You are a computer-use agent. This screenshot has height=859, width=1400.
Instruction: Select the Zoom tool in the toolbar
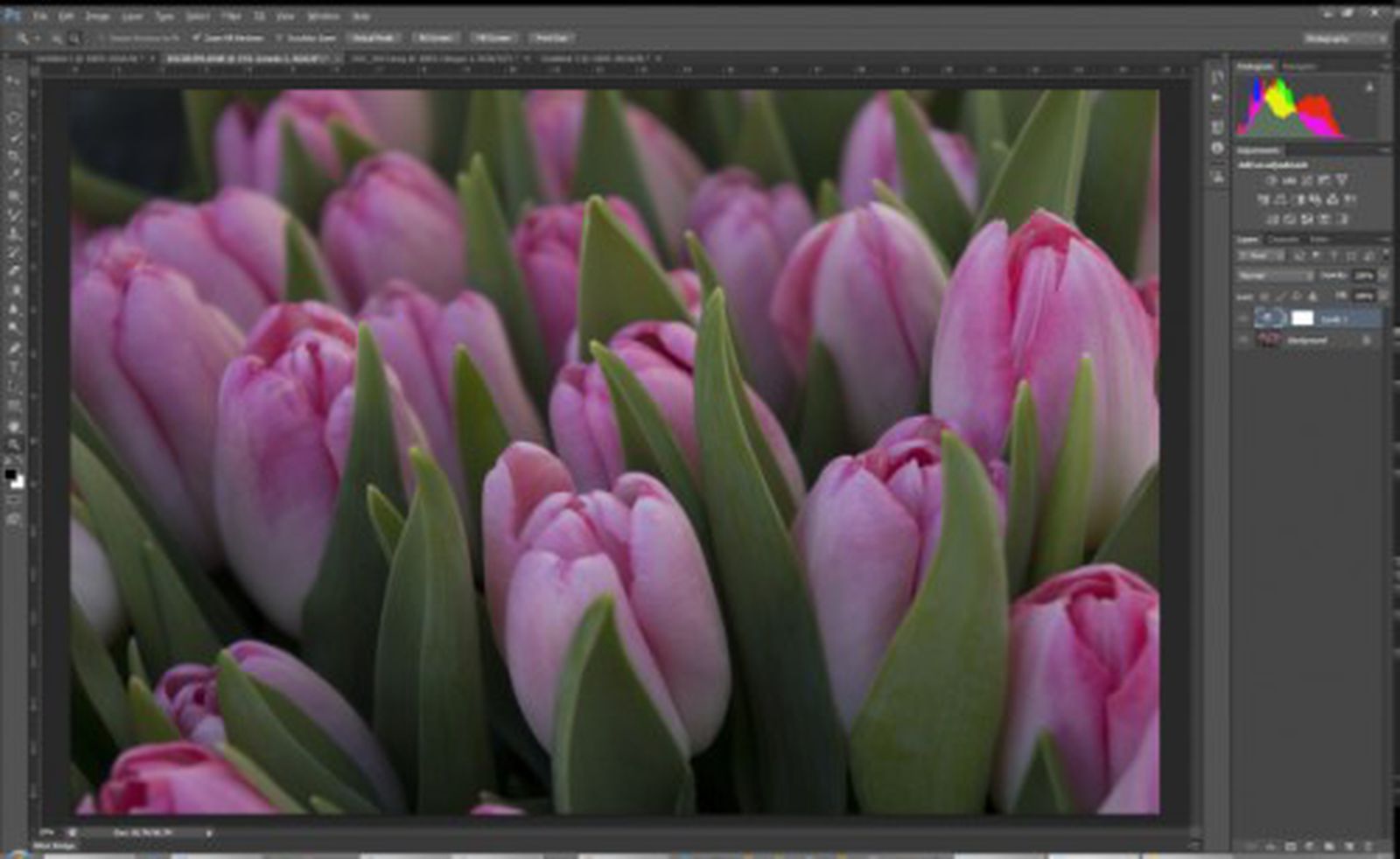[12, 446]
